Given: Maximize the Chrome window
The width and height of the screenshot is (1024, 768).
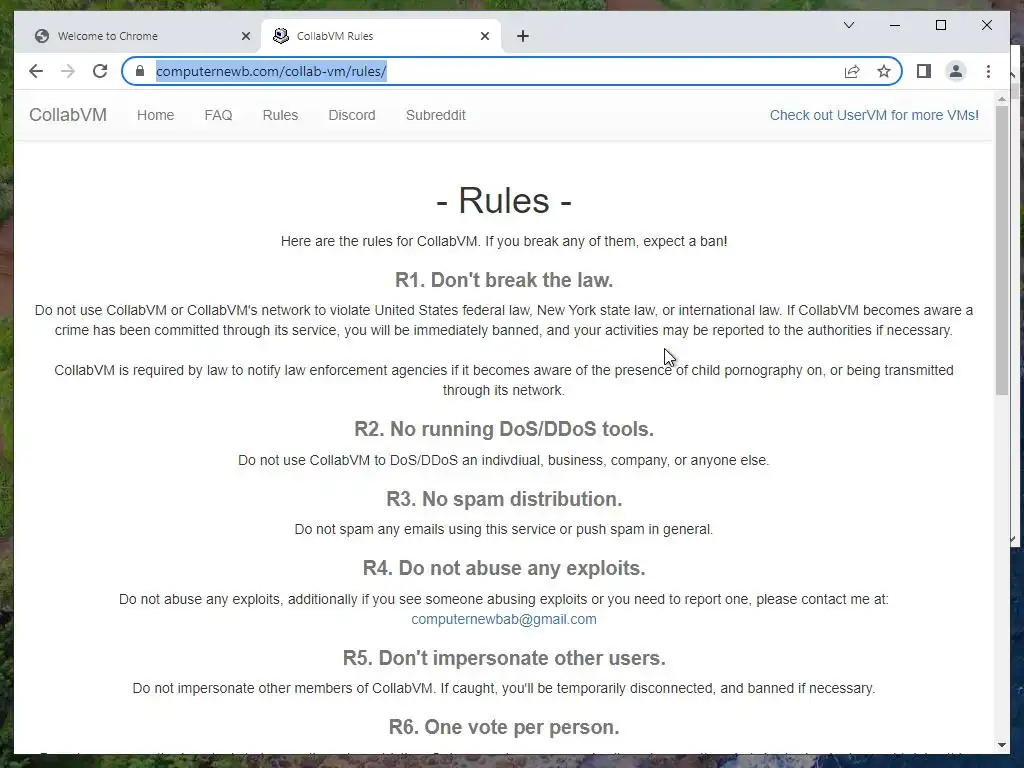Looking at the screenshot, I should (940, 25).
